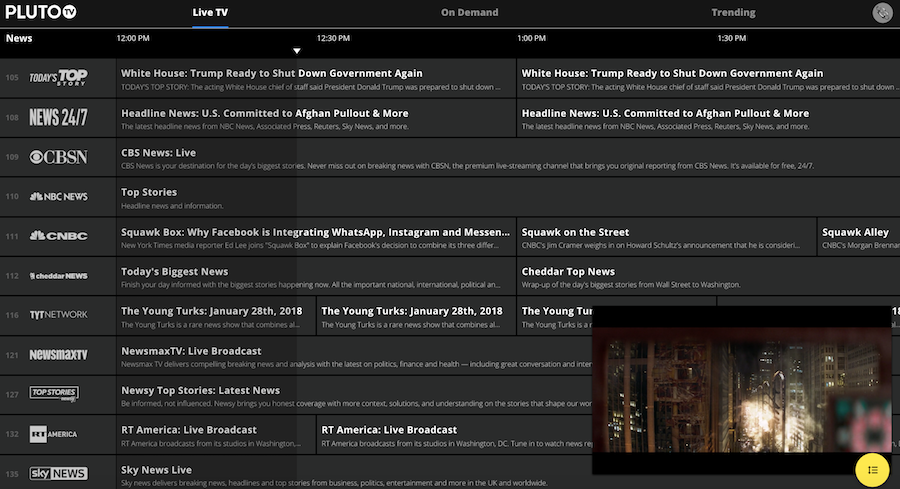The height and width of the screenshot is (489, 900).
Task: Open the Trending tab
Action: [733, 13]
